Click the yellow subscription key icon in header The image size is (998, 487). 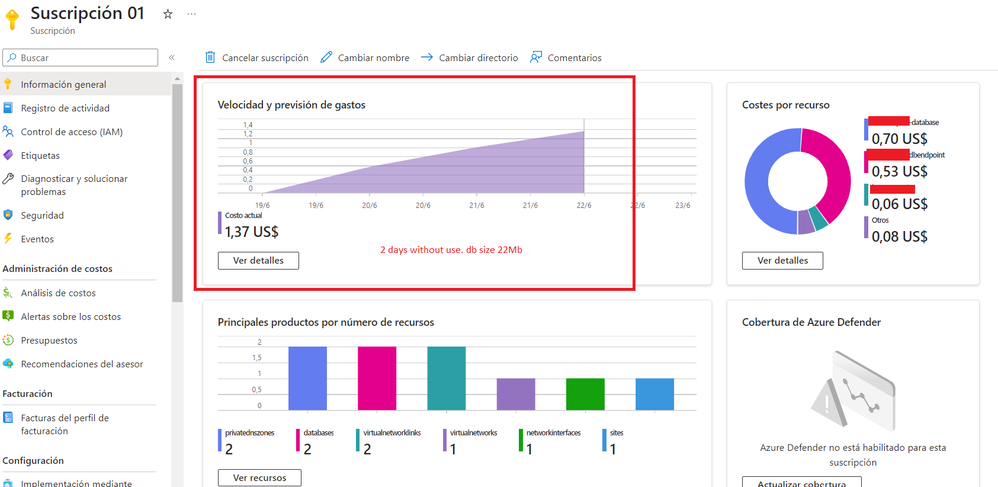pyautogui.click(x=13, y=18)
